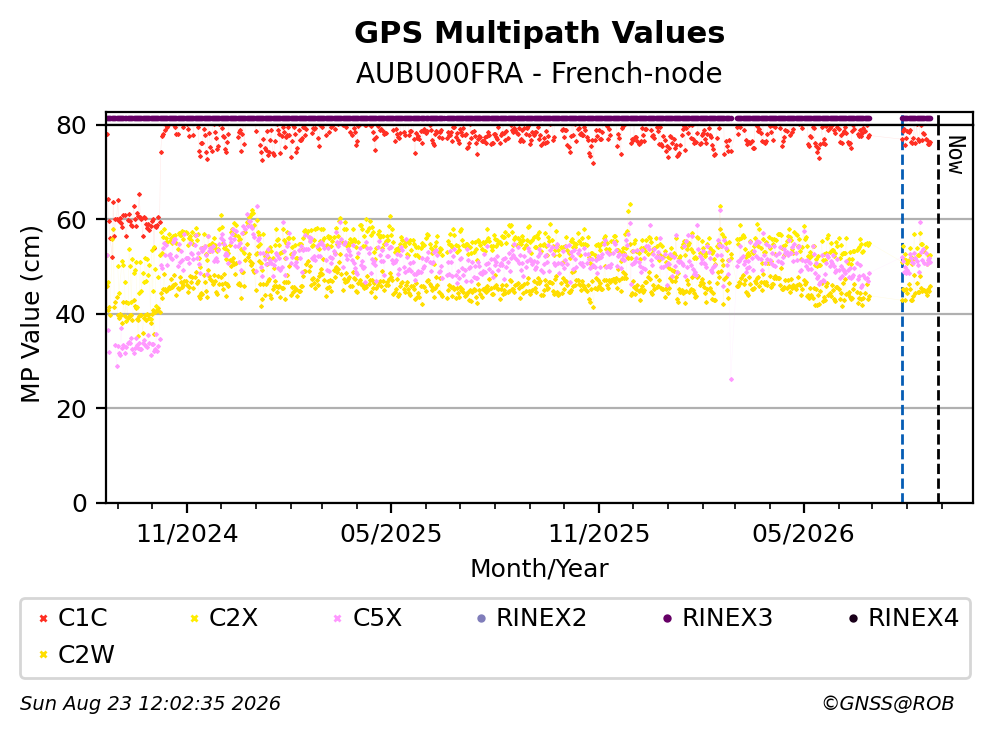Click the RINEX3 purple legend dot
This screenshot has width=993, height=734.
click(667, 619)
